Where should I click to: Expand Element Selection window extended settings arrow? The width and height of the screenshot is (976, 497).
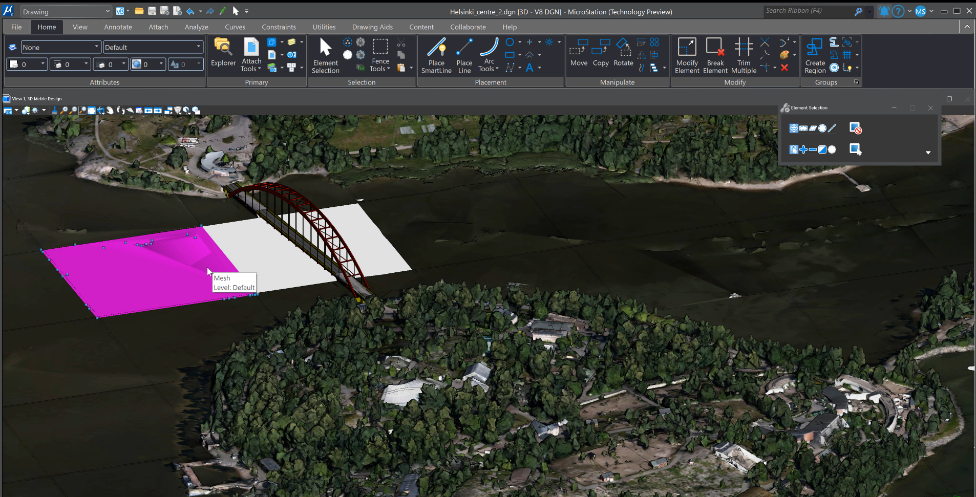928,153
